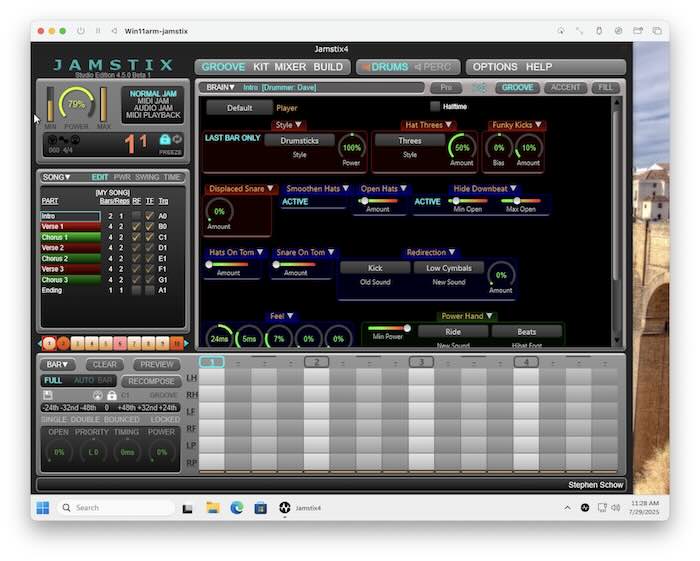Toggle the TF checkbox for Chorus 3
Image resolution: width=700 pixels, height=561 pixels.
pyautogui.click(x=150, y=280)
